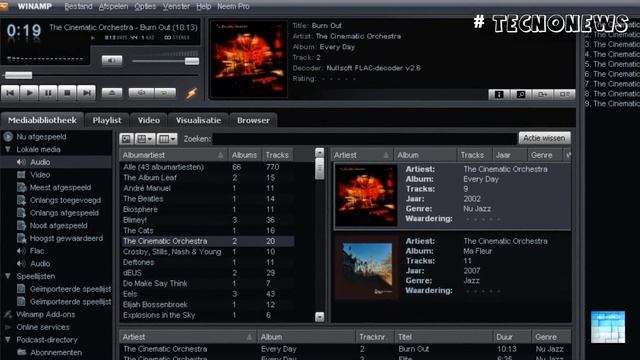
Task: Open the Opties menu
Action: point(145,7)
